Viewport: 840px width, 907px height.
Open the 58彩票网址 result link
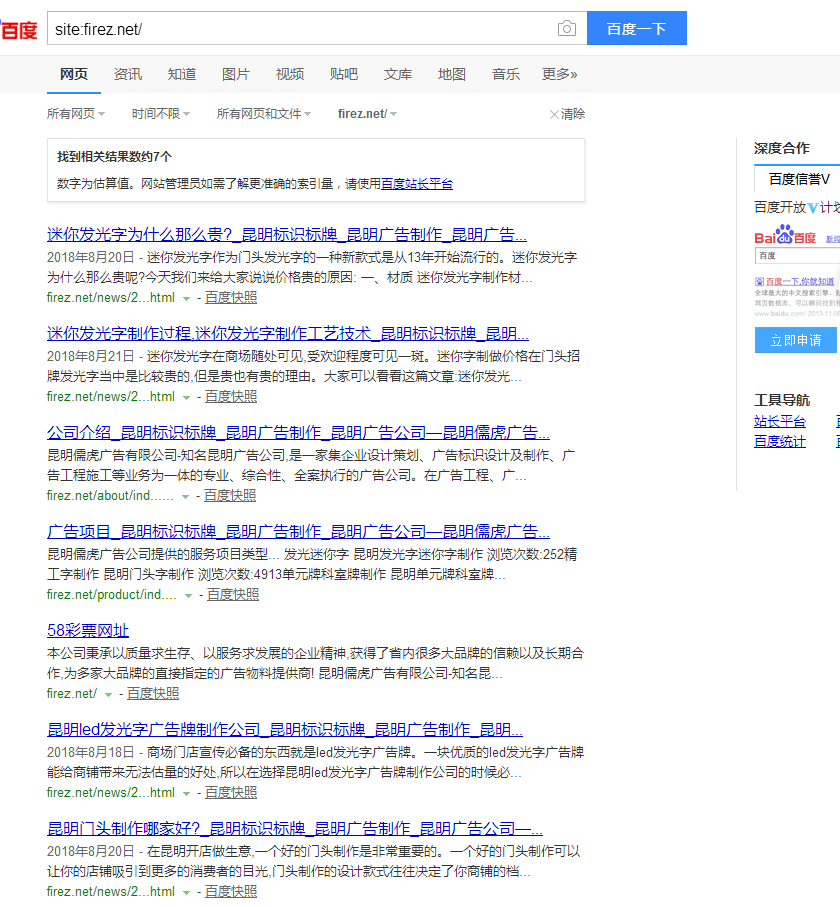(x=88, y=630)
